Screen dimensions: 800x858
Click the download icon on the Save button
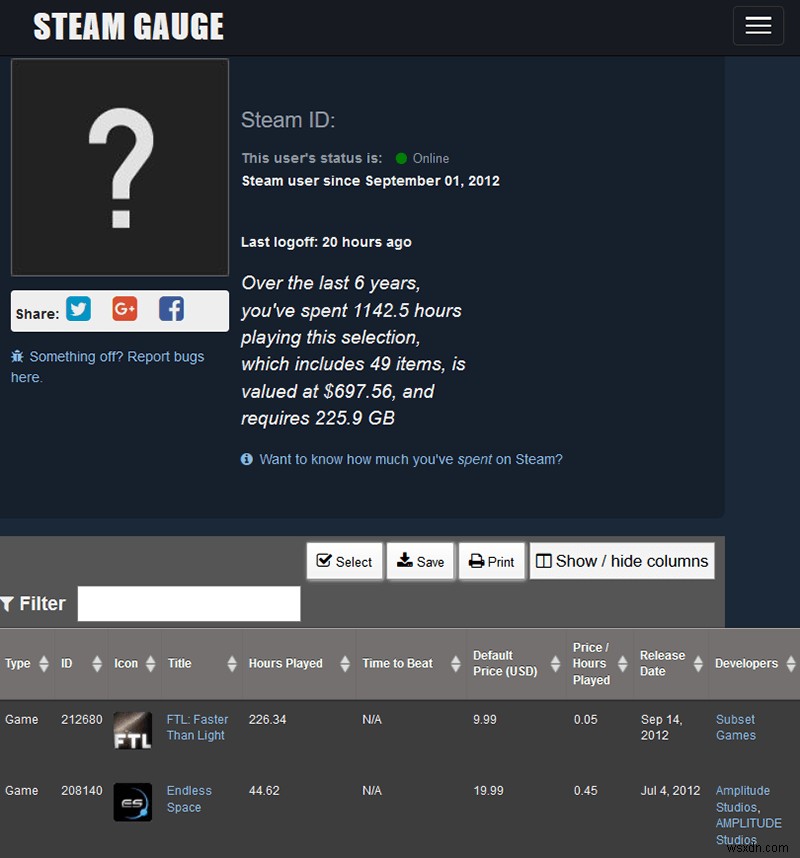[x=406, y=561]
